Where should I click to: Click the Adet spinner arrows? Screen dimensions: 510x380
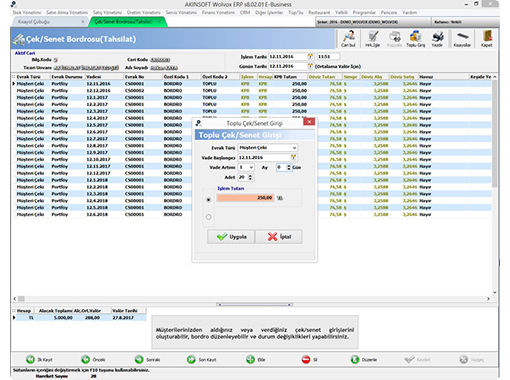250,177
